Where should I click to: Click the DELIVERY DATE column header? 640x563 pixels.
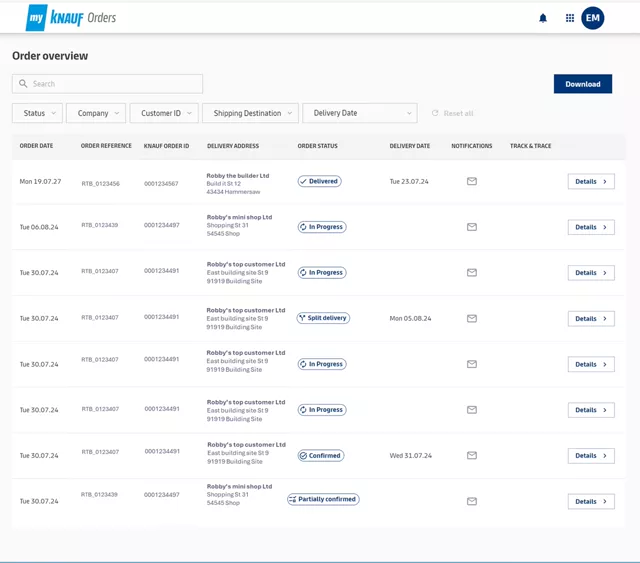pyautogui.click(x=410, y=146)
